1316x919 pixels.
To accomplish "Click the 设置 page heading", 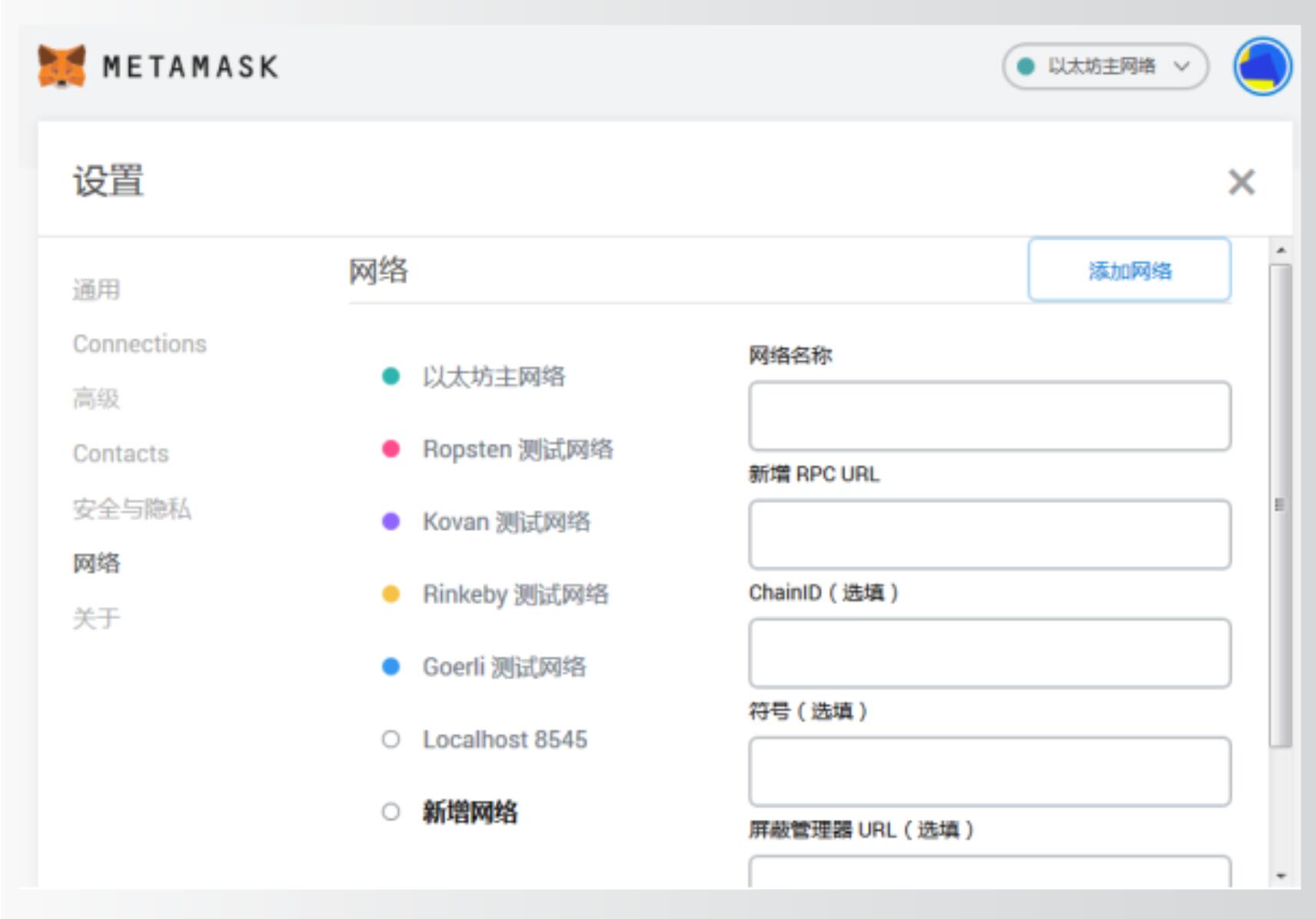I will (108, 181).
